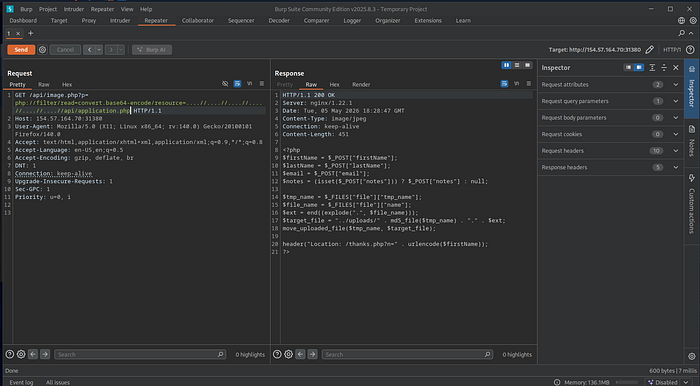Image resolution: width=700 pixels, height=386 pixels.
Task: Switch Response view to Render tab
Action: (x=361, y=84)
